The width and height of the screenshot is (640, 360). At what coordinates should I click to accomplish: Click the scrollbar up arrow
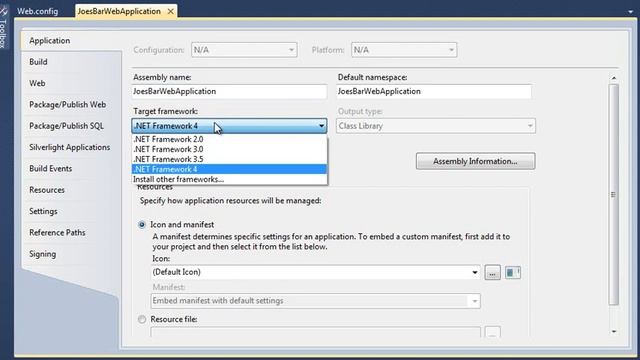click(613, 78)
